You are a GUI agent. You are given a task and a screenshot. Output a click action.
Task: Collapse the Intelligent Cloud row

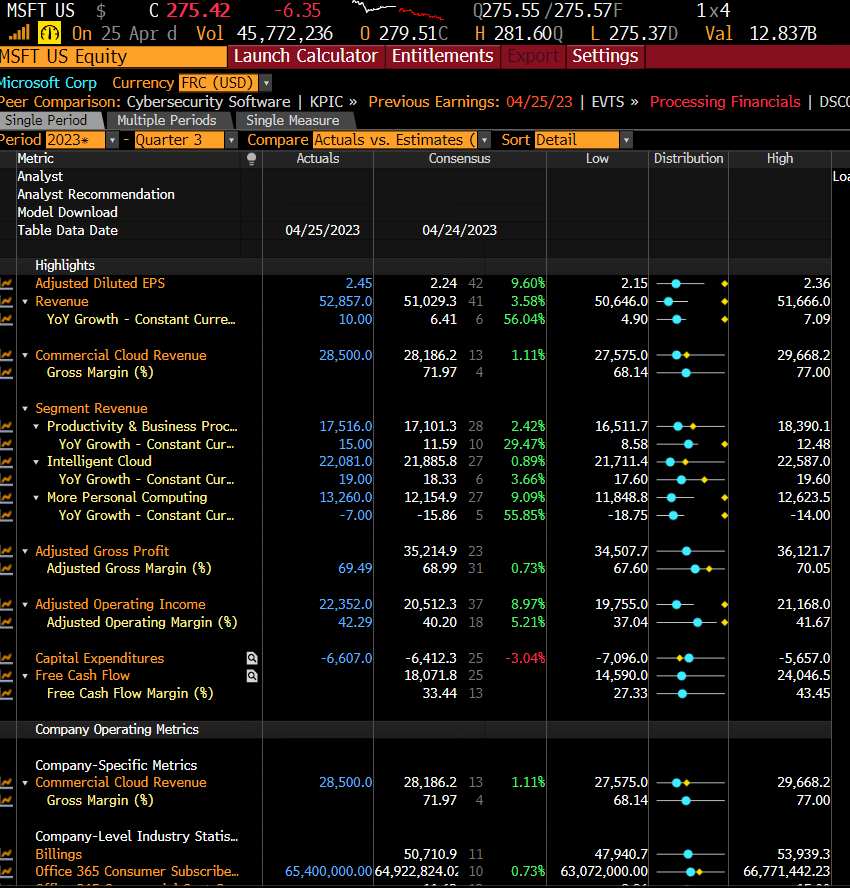[x=36, y=462]
